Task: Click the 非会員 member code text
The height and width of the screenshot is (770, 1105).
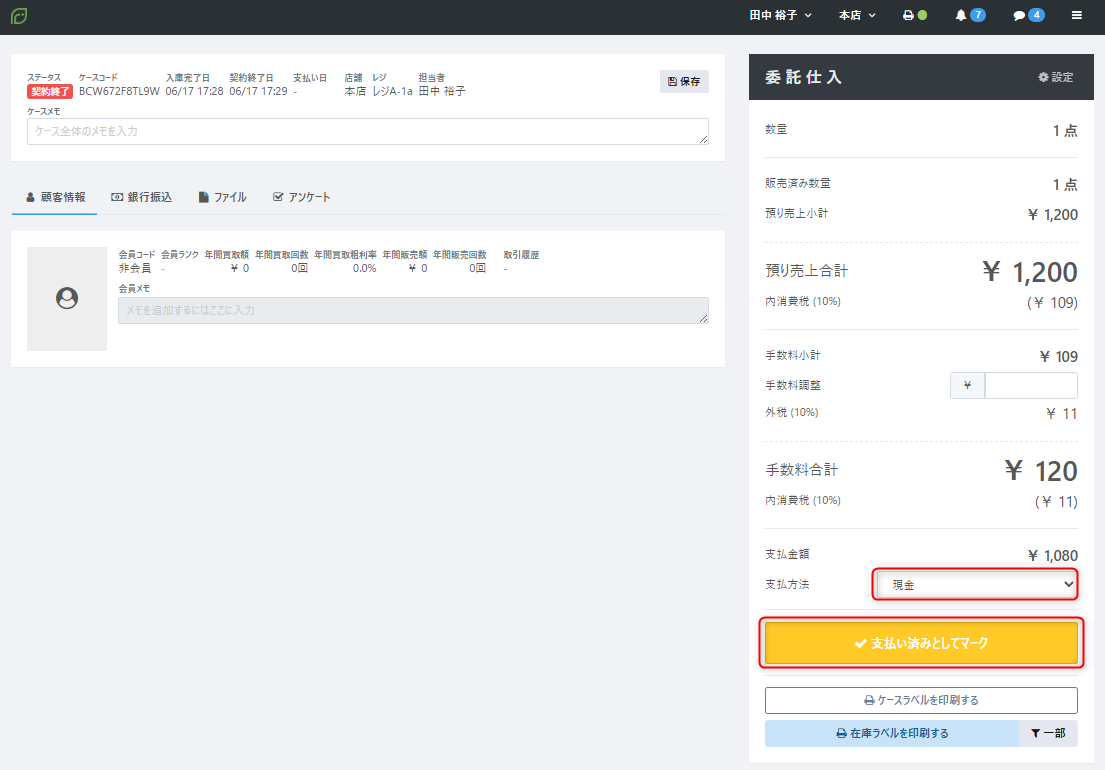Action: coord(135,268)
